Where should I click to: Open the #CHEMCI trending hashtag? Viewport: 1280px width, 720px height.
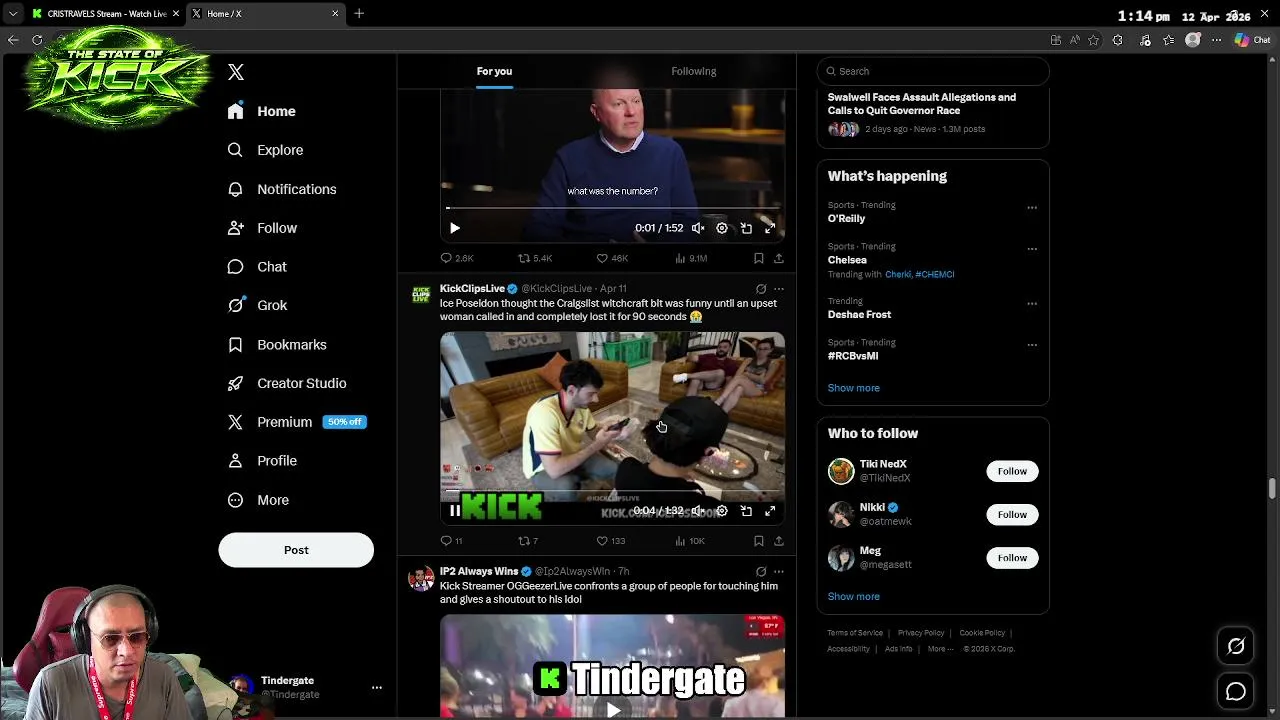tap(935, 274)
